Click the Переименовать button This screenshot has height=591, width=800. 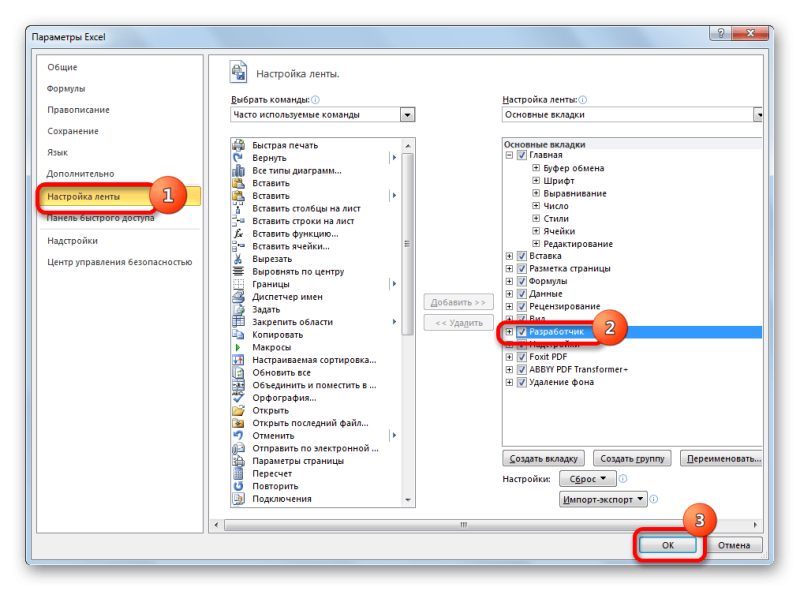tap(722, 458)
